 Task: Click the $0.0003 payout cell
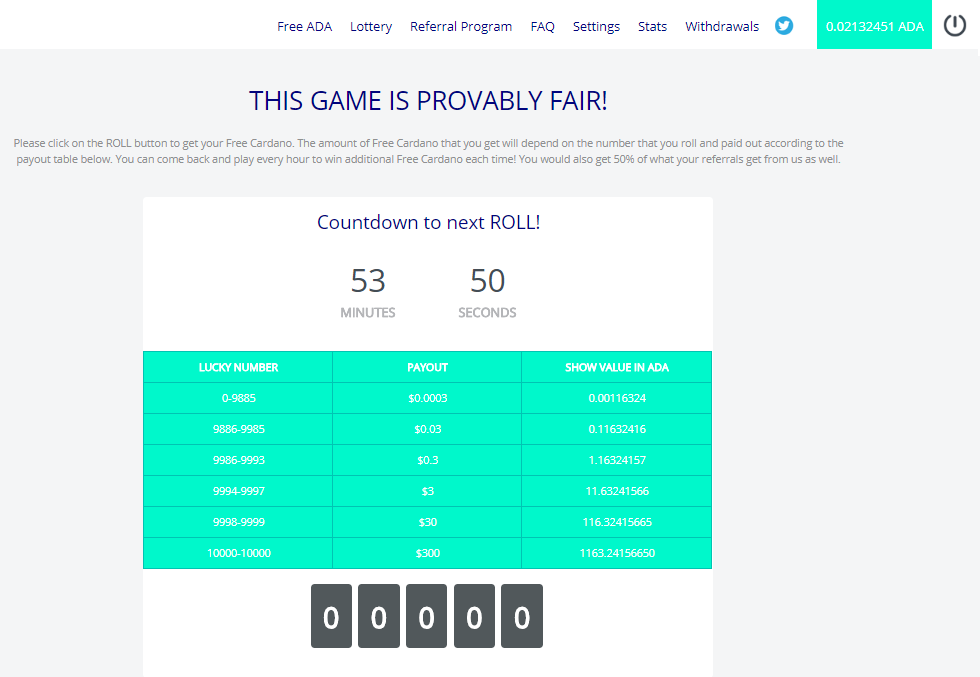point(427,398)
